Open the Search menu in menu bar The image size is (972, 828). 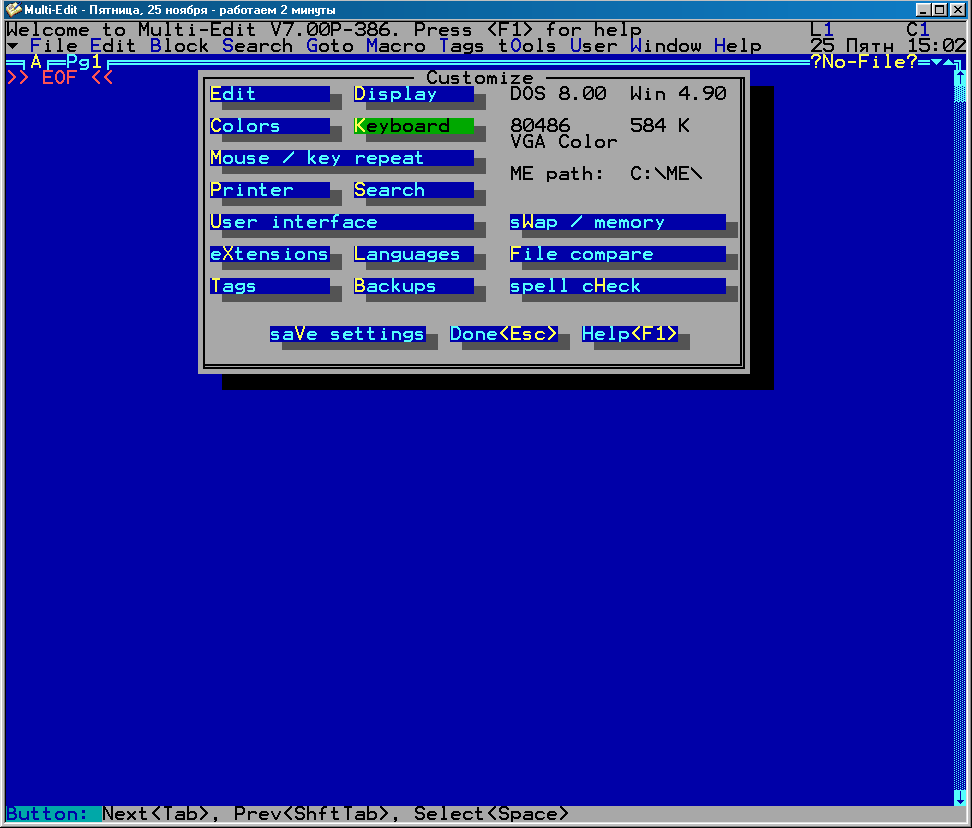[257, 46]
